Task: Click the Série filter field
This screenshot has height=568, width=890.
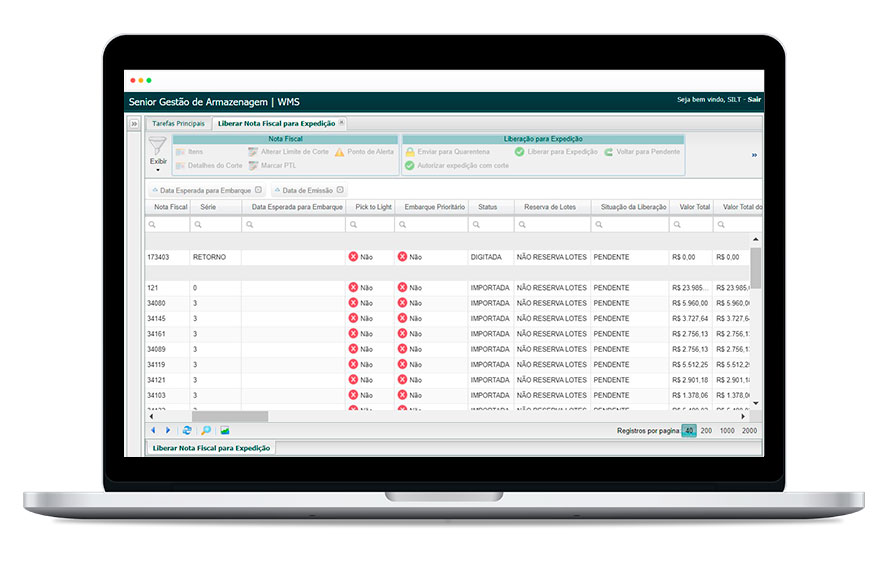Action: coord(215,225)
